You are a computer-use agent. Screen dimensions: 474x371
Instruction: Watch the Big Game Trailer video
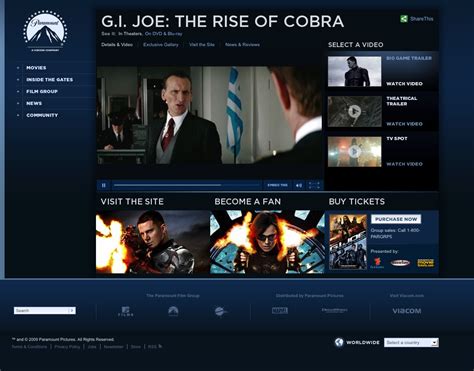(404, 84)
